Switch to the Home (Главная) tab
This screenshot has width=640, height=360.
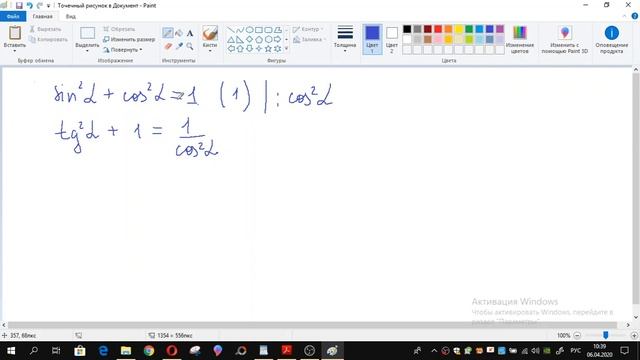pyautogui.click(x=42, y=16)
